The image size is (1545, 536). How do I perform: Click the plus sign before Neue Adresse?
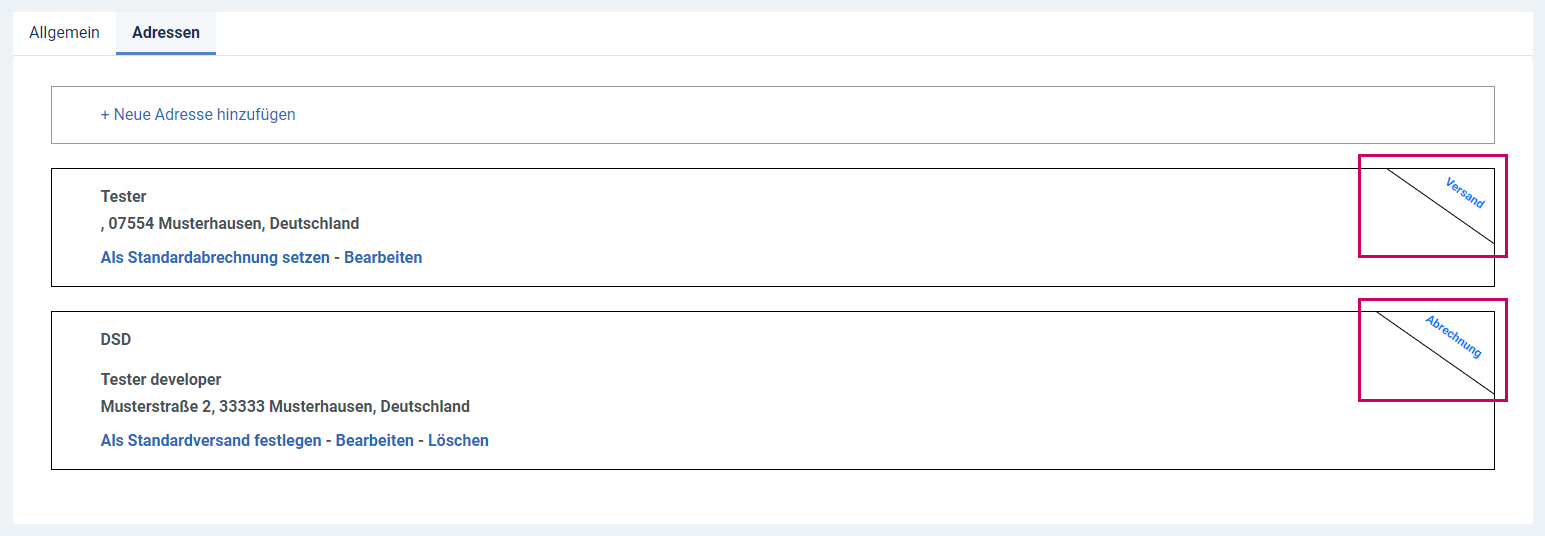point(105,114)
